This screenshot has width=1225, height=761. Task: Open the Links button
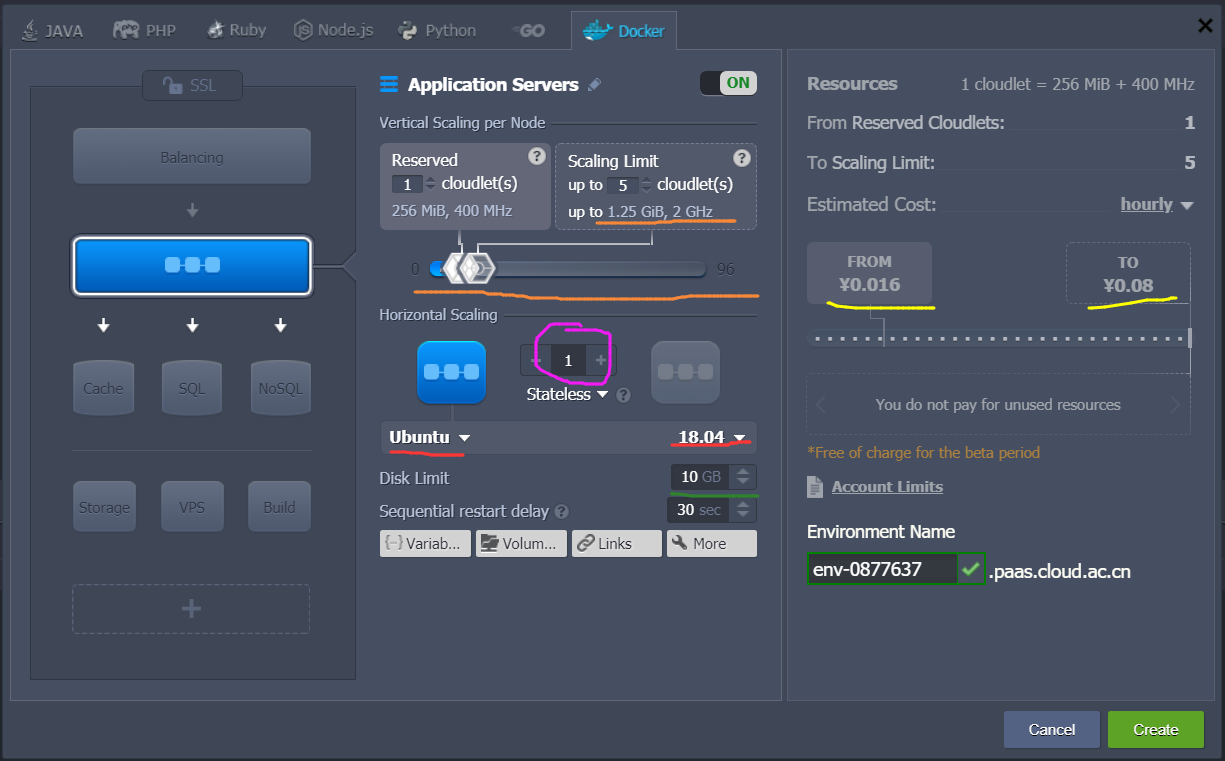pos(617,543)
